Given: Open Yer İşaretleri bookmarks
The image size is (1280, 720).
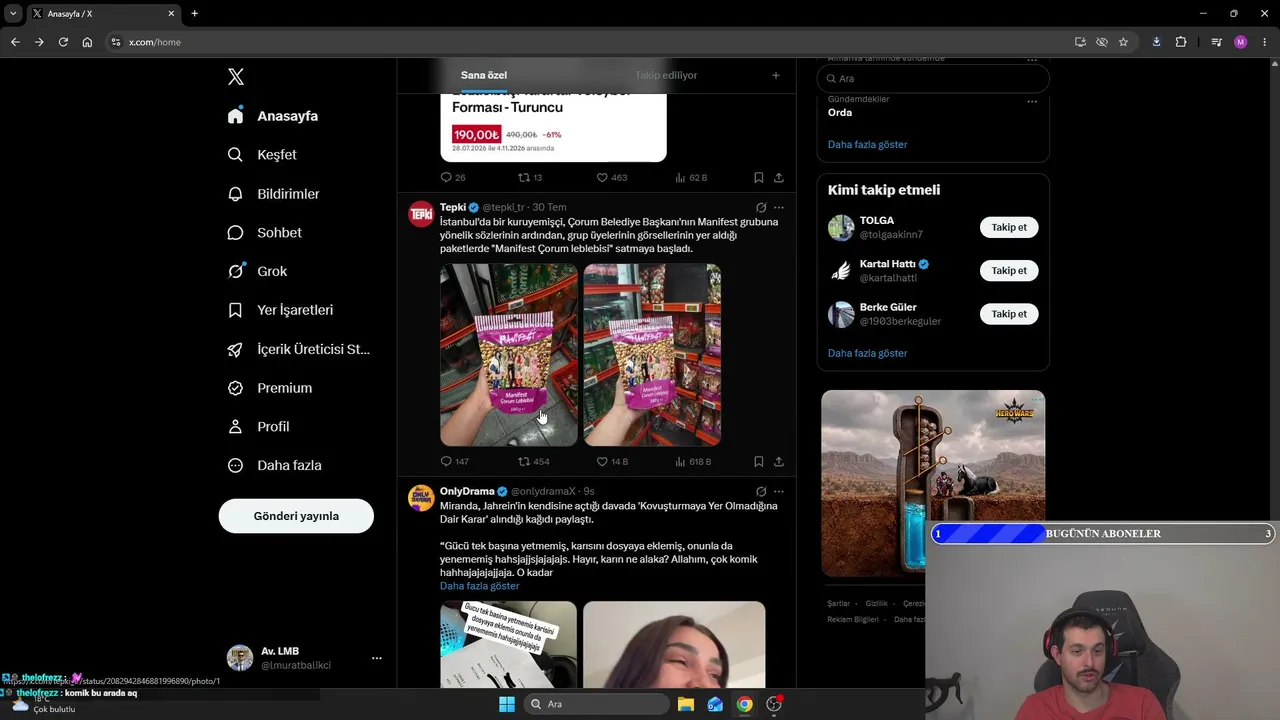Looking at the screenshot, I should (x=281, y=310).
